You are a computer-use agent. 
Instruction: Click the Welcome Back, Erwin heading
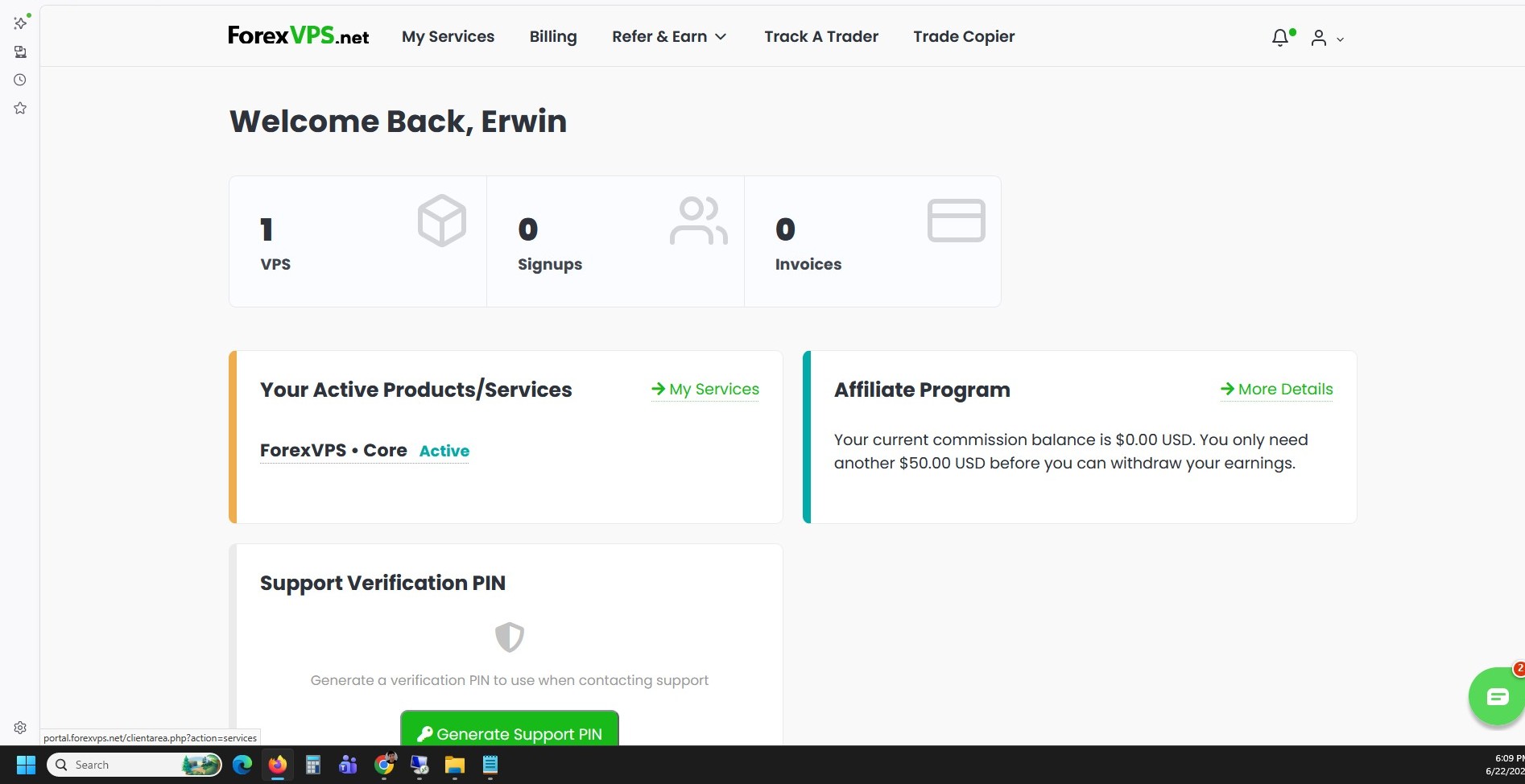399,121
